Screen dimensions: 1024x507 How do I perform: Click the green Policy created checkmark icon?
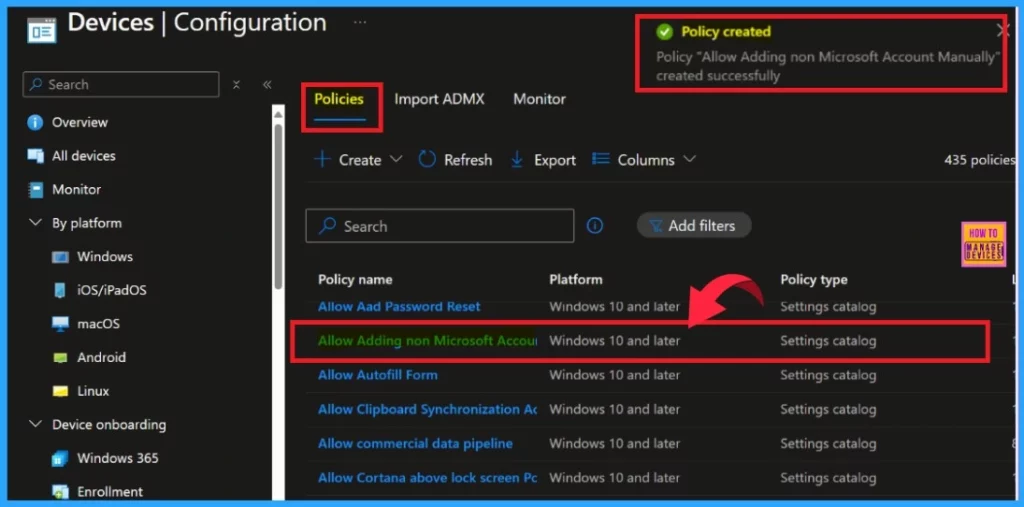point(664,31)
